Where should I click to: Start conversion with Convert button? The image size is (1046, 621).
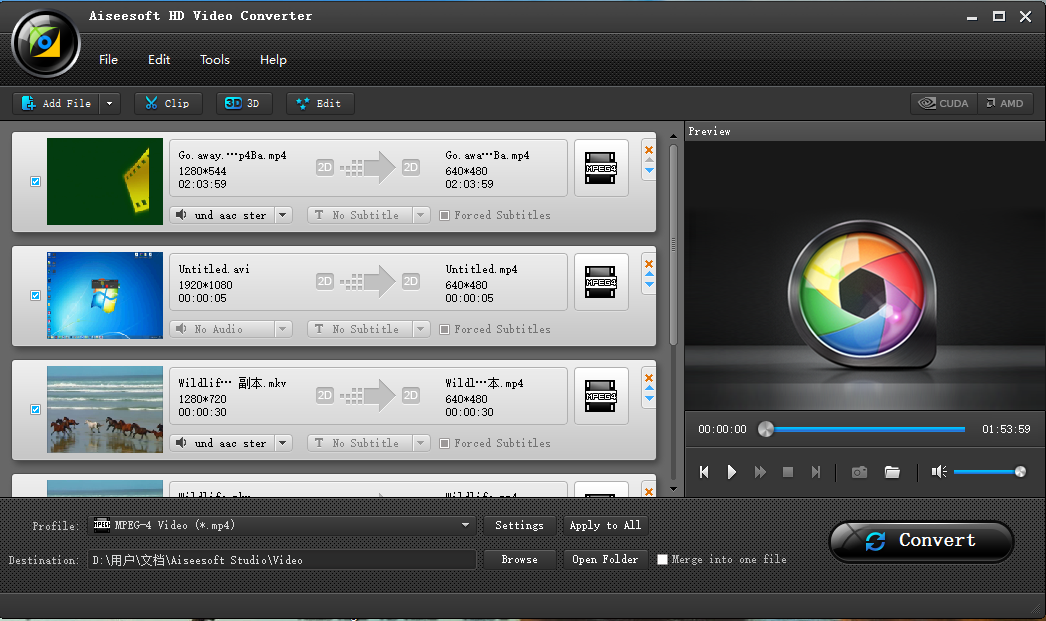[x=921, y=541]
